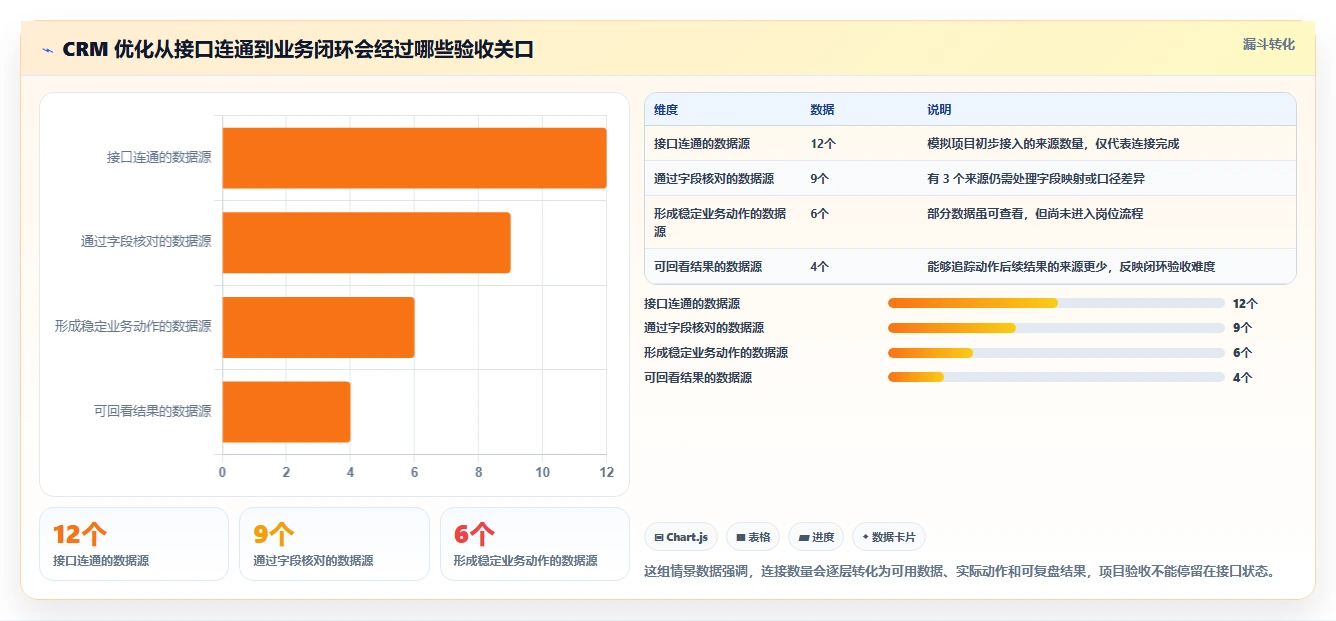Click the 6个 value beside the progress bar

tap(1242, 353)
